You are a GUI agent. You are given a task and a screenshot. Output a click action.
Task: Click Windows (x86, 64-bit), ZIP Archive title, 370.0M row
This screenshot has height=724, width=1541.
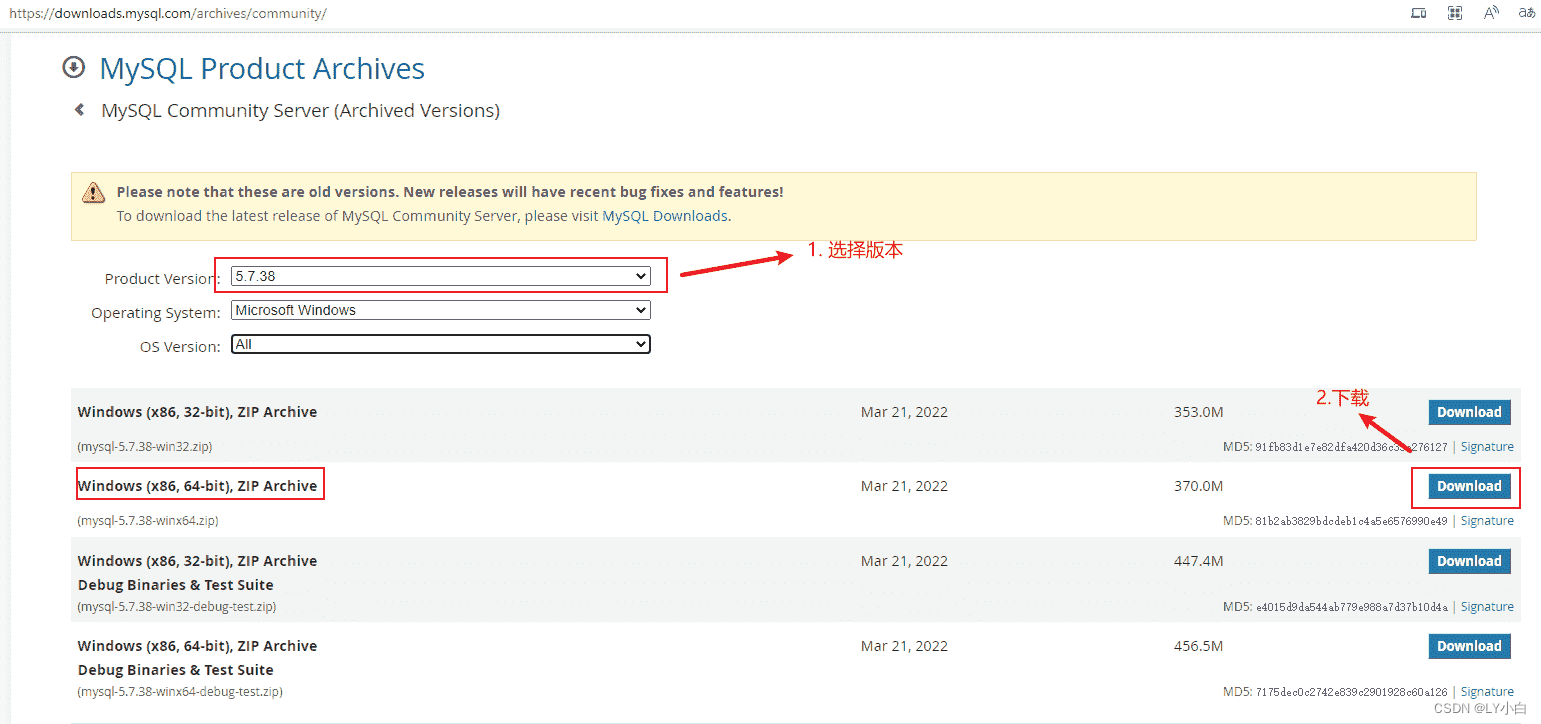[197, 486]
